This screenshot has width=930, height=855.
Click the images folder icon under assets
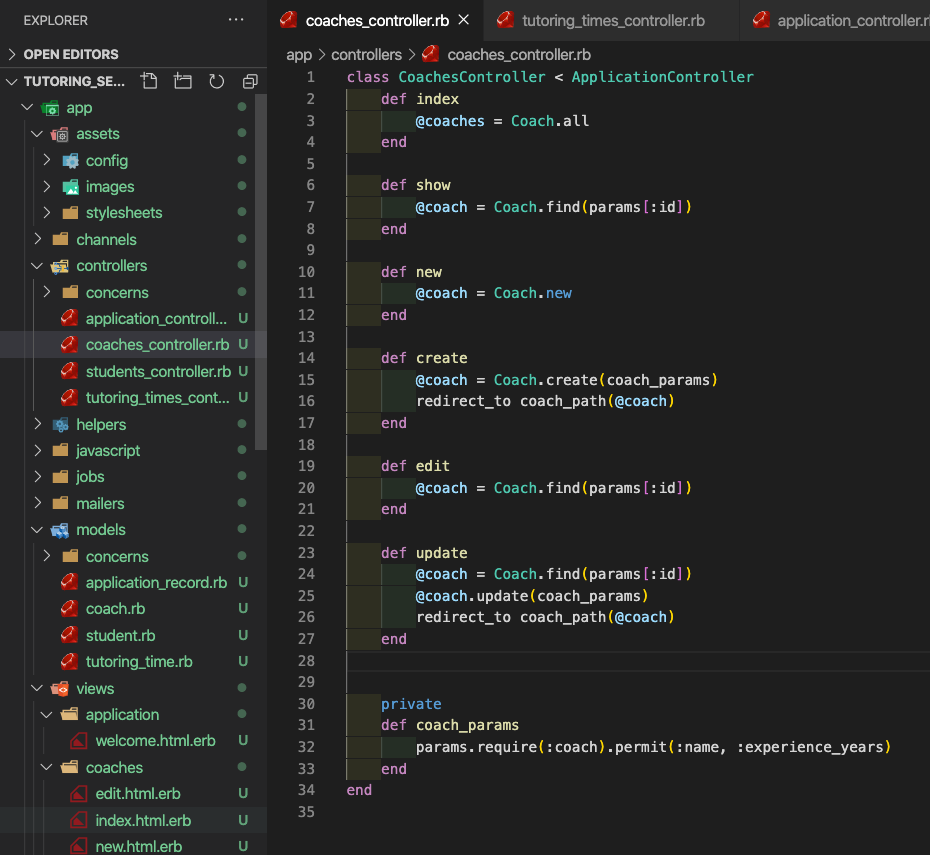point(70,186)
